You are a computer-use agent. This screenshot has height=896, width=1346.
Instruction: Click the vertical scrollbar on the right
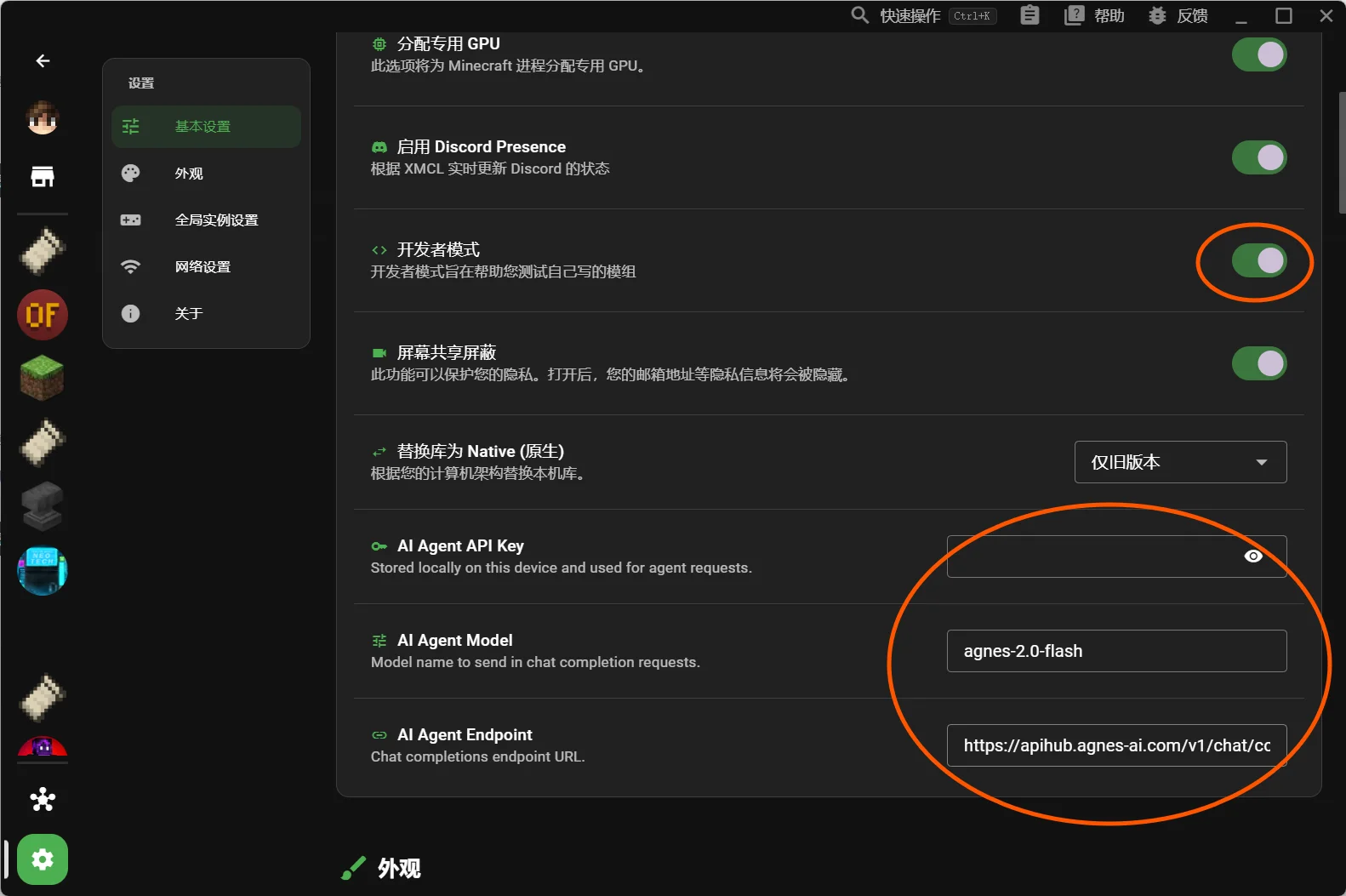(1342, 153)
